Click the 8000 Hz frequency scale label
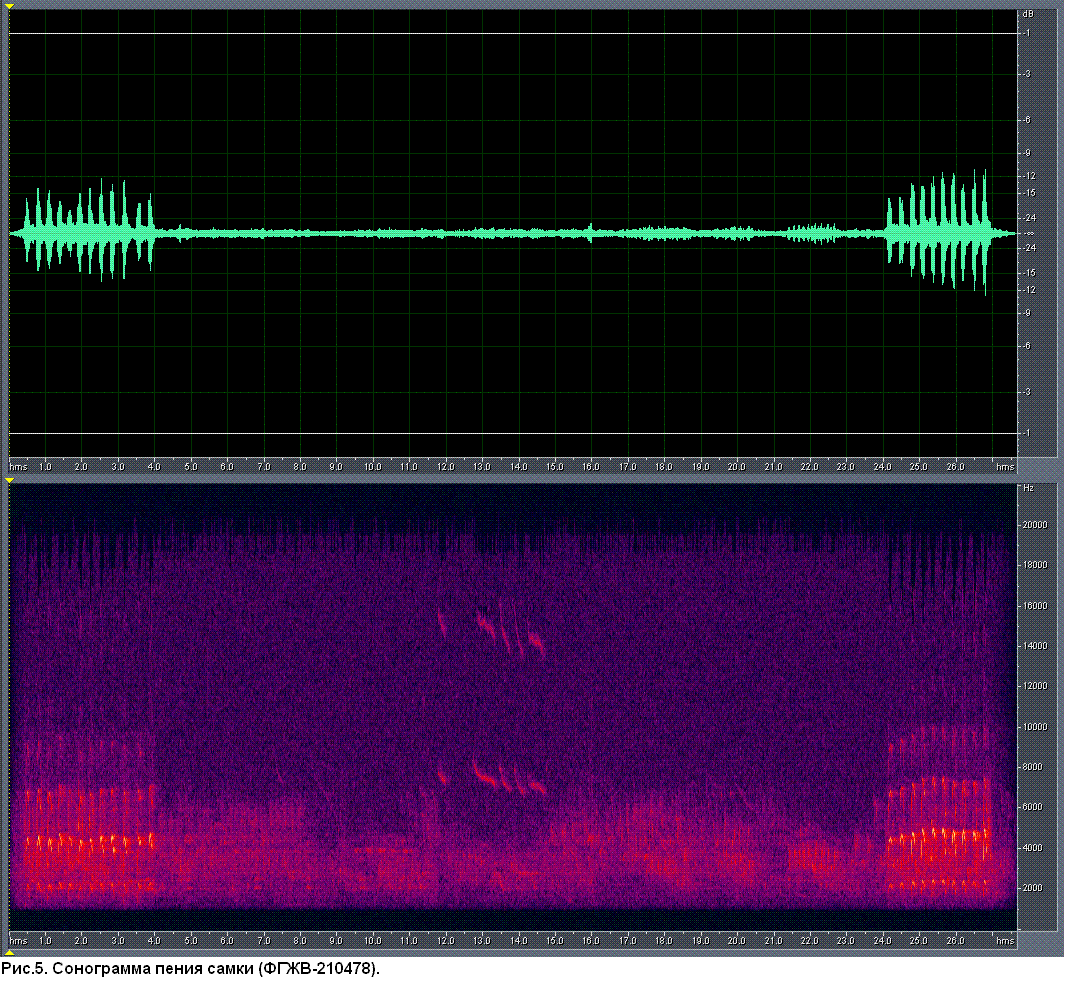The width and height of the screenshot is (1067, 1000). pos(1033,767)
